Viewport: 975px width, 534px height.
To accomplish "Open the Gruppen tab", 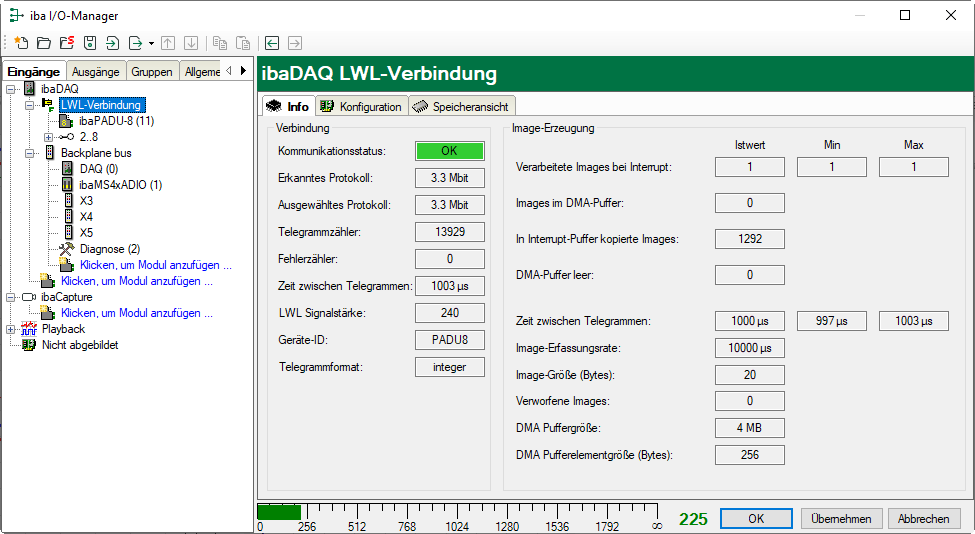I will [x=152, y=72].
